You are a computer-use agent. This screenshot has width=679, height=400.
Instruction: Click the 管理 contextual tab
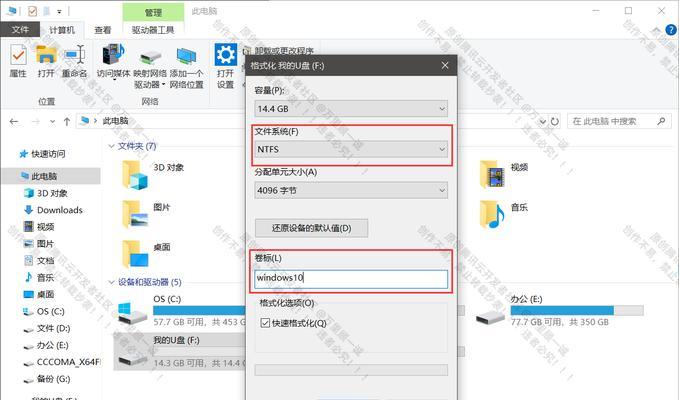point(153,12)
